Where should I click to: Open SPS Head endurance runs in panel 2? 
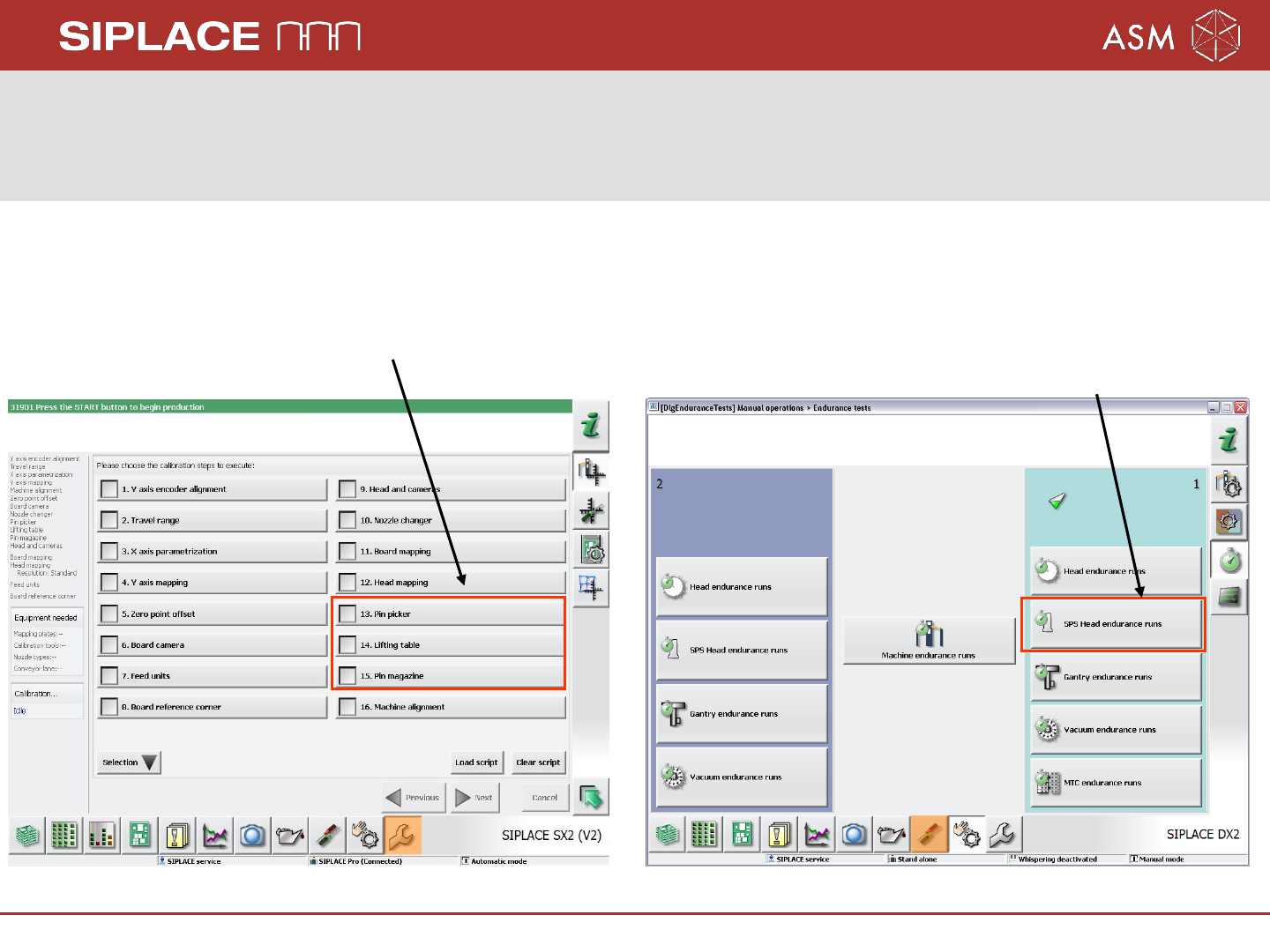tap(742, 650)
